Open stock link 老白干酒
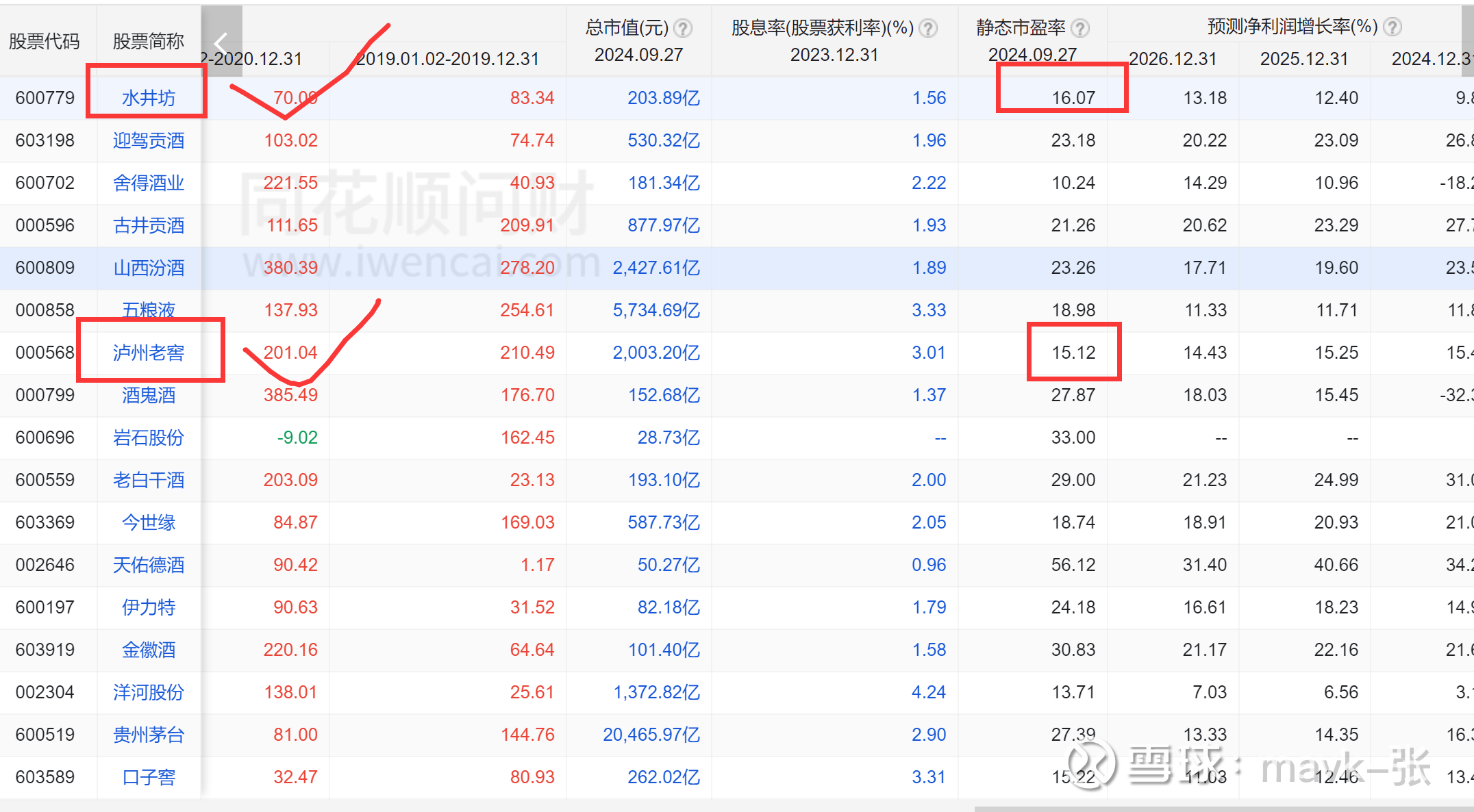1474x812 pixels. coord(149,480)
